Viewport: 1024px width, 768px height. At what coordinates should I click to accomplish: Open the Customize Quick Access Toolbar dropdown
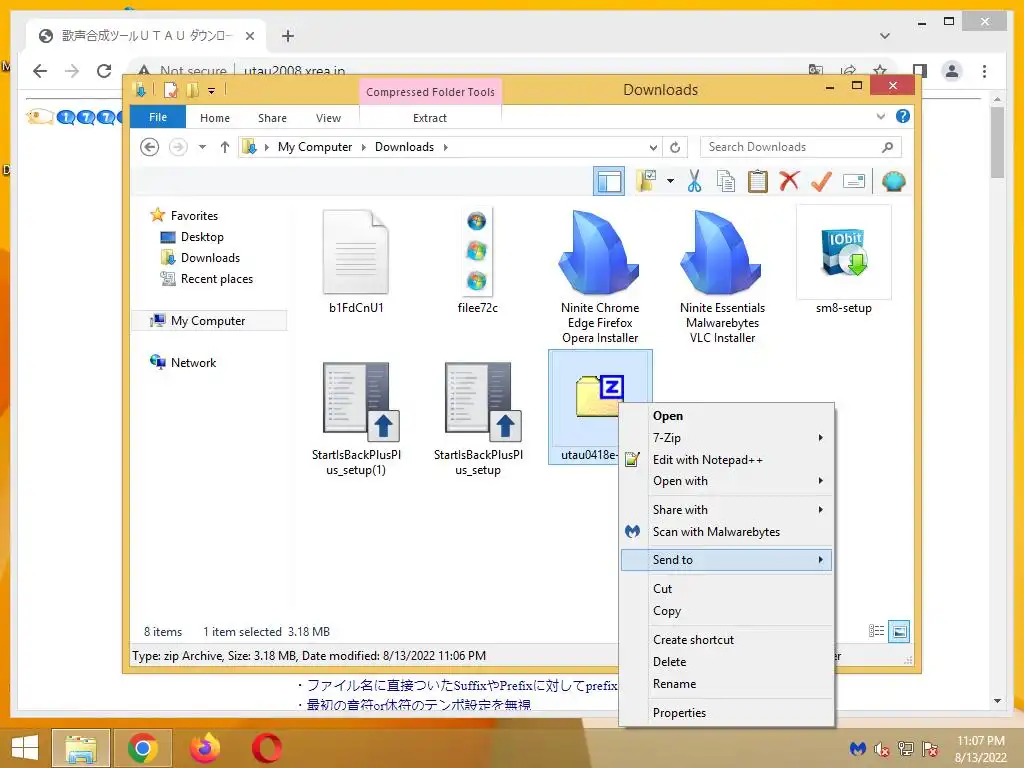(212, 91)
